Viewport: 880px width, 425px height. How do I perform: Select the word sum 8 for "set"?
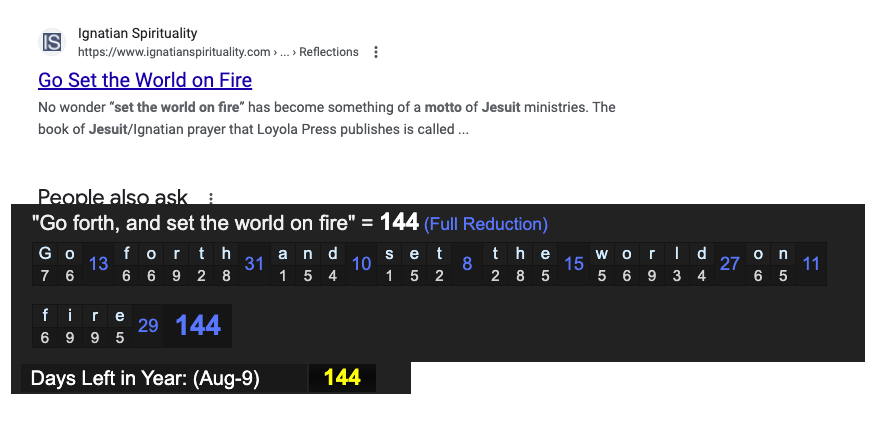pyautogui.click(x=467, y=264)
